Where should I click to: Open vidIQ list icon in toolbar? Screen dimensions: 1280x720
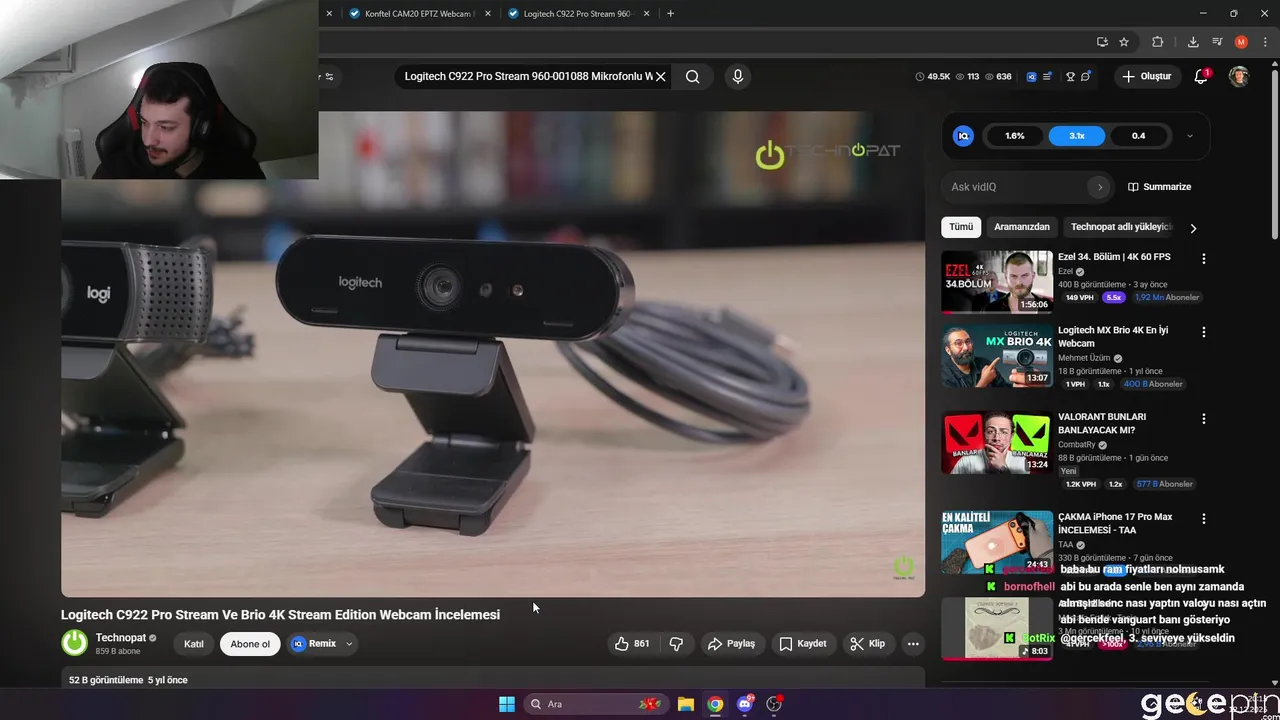click(x=1047, y=76)
